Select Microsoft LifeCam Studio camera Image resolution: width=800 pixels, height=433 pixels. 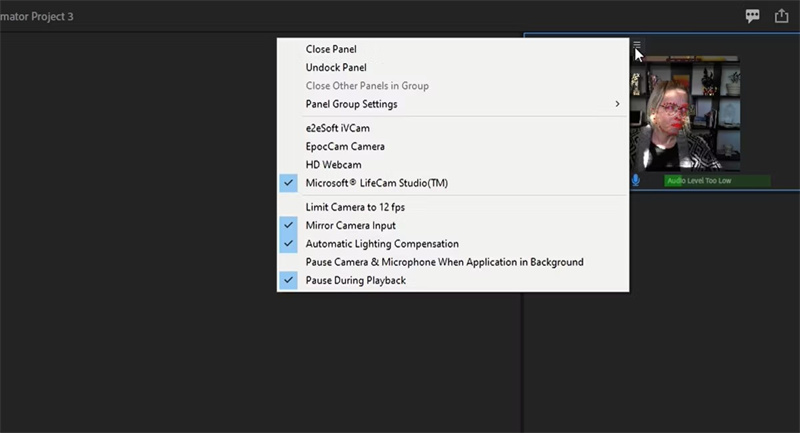[x=377, y=183]
